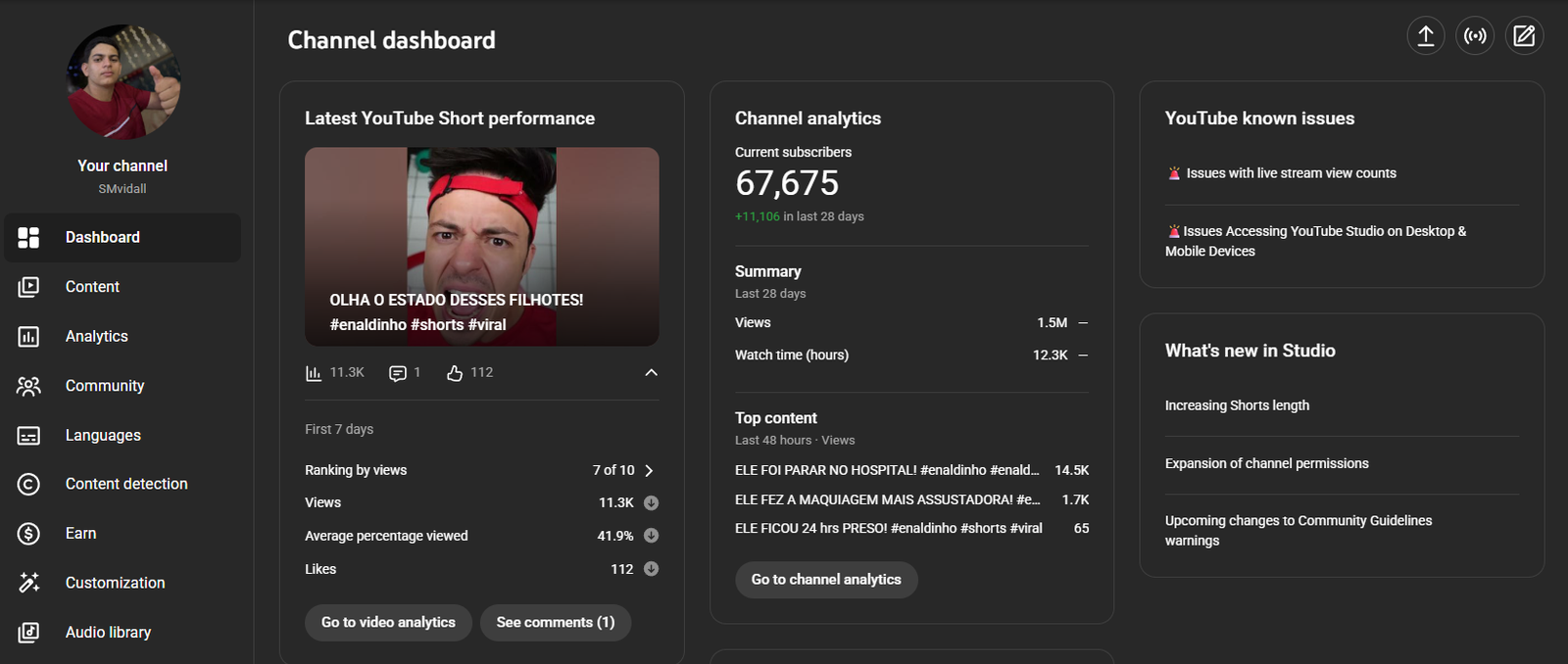Click the Go live broadcast icon
1568x664 pixels.
point(1475,36)
